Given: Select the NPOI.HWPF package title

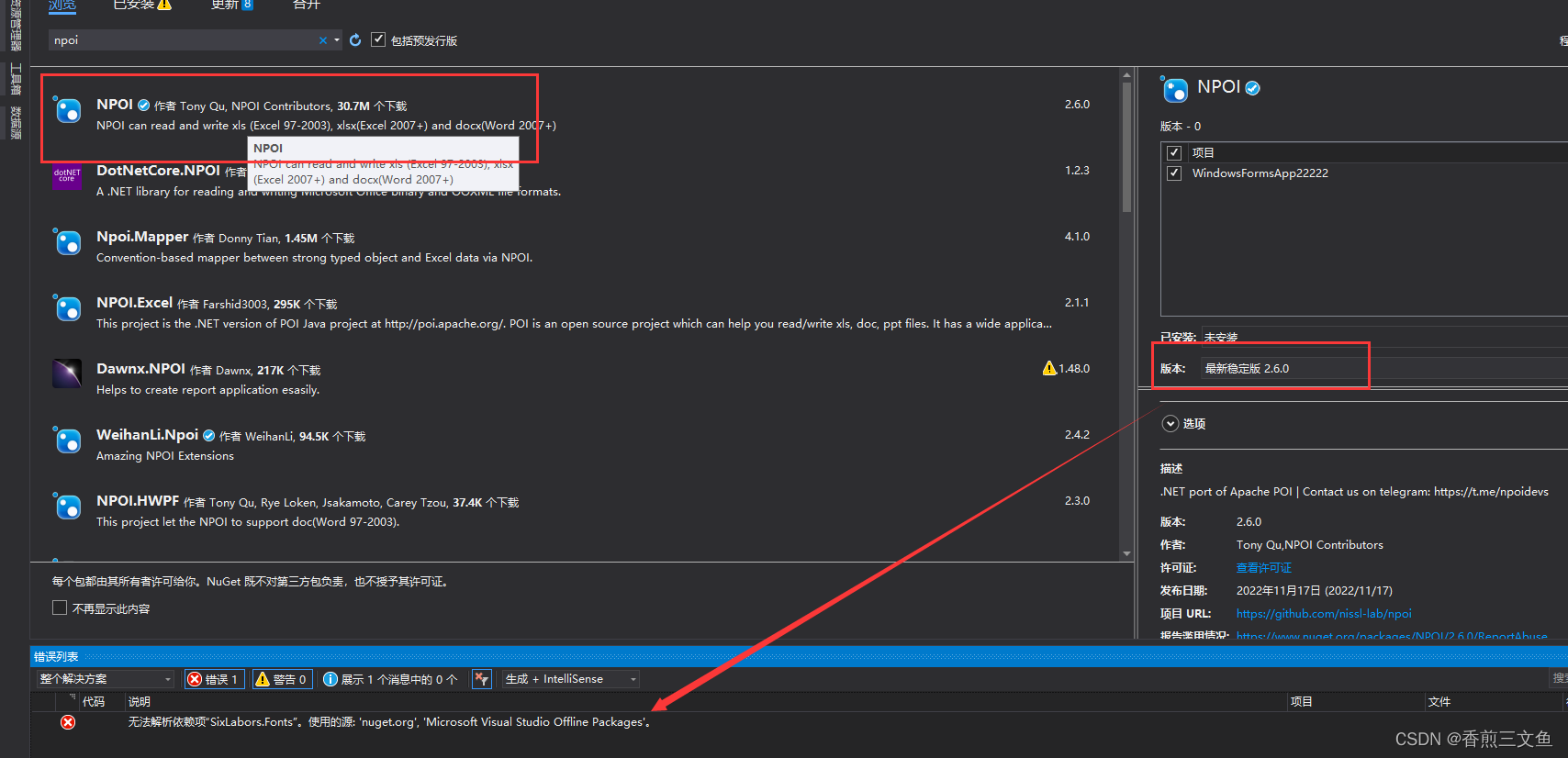Looking at the screenshot, I should [138, 500].
